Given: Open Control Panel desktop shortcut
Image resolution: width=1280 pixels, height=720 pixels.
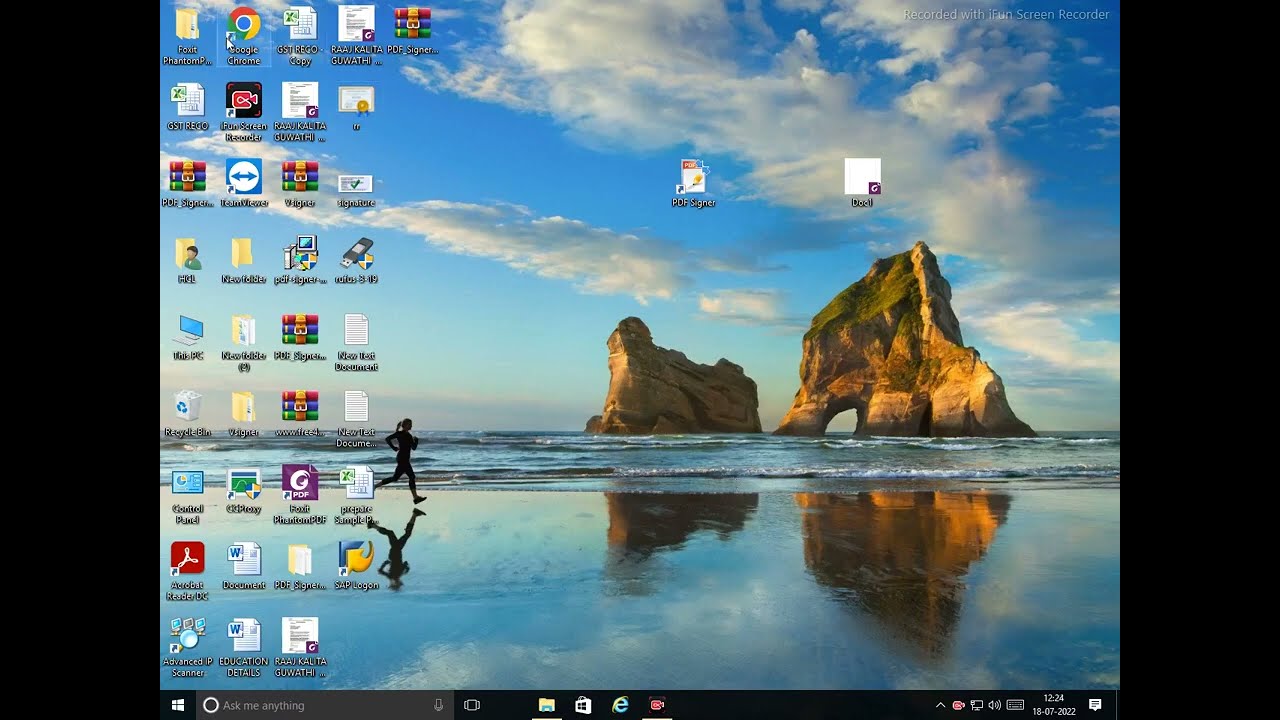Looking at the screenshot, I should (x=187, y=495).
